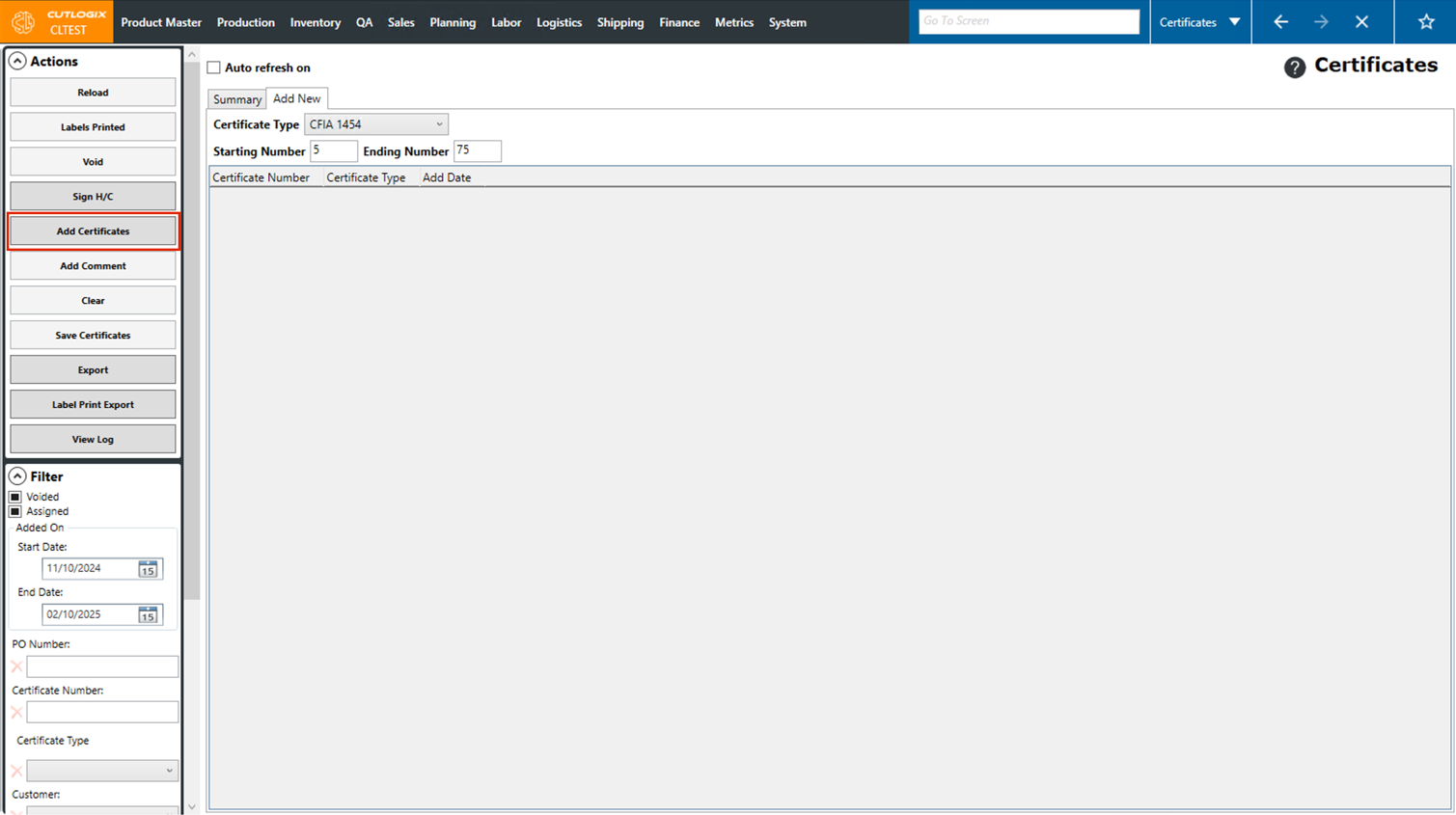
Task: Navigate back with the left arrow
Action: point(1280,21)
